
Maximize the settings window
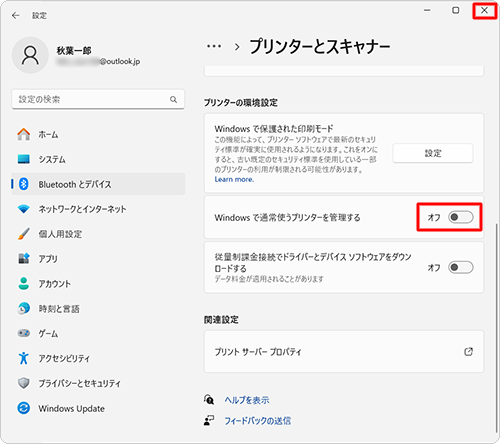click(455, 11)
